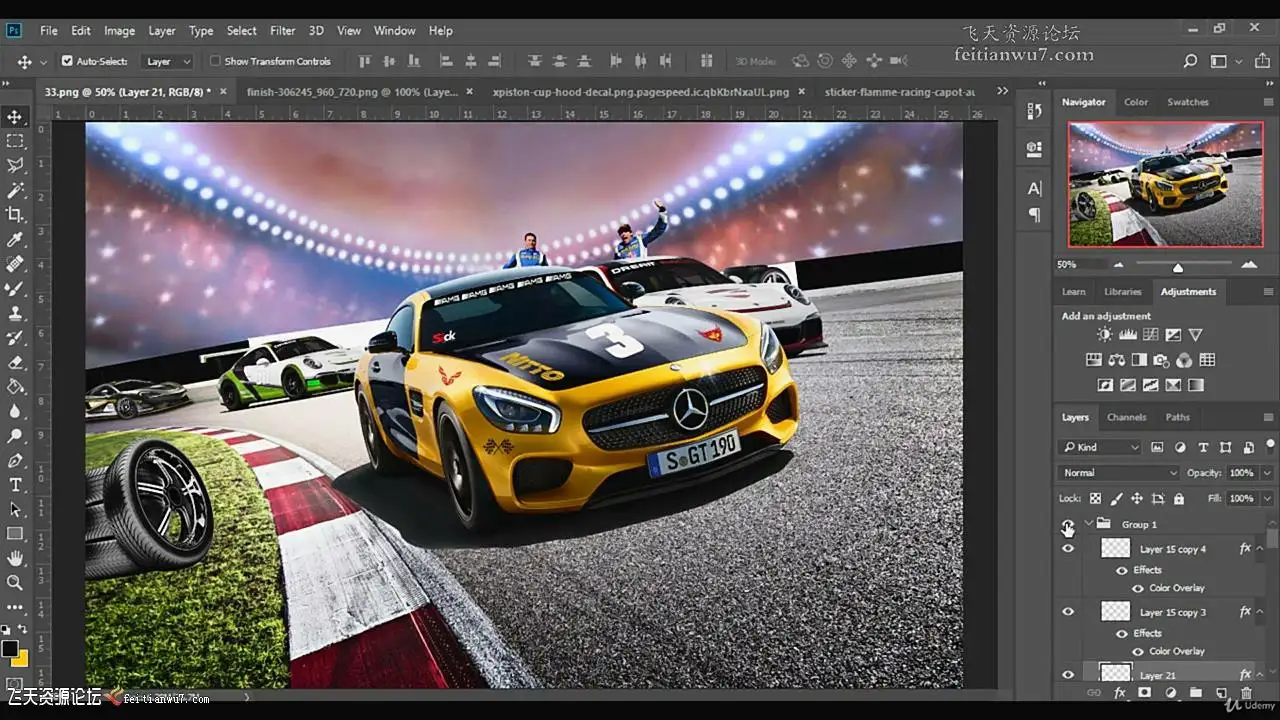Click the delete layer trash icon
Screen dimensions: 1280x720
pos(1246,693)
